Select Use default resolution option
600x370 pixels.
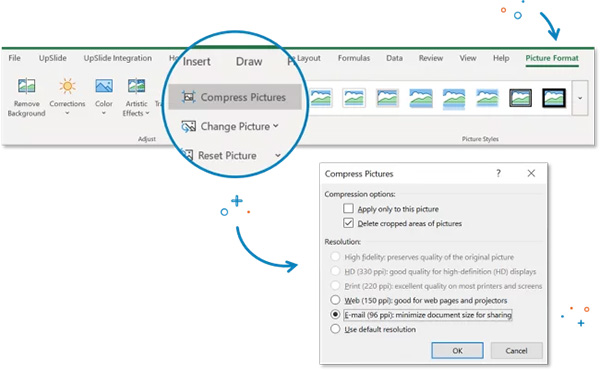(x=335, y=329)
